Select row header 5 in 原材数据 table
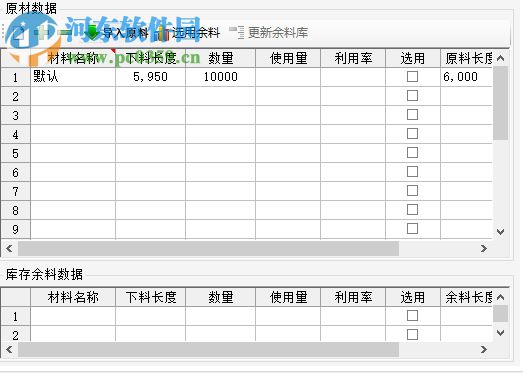 tap(15, 153)
